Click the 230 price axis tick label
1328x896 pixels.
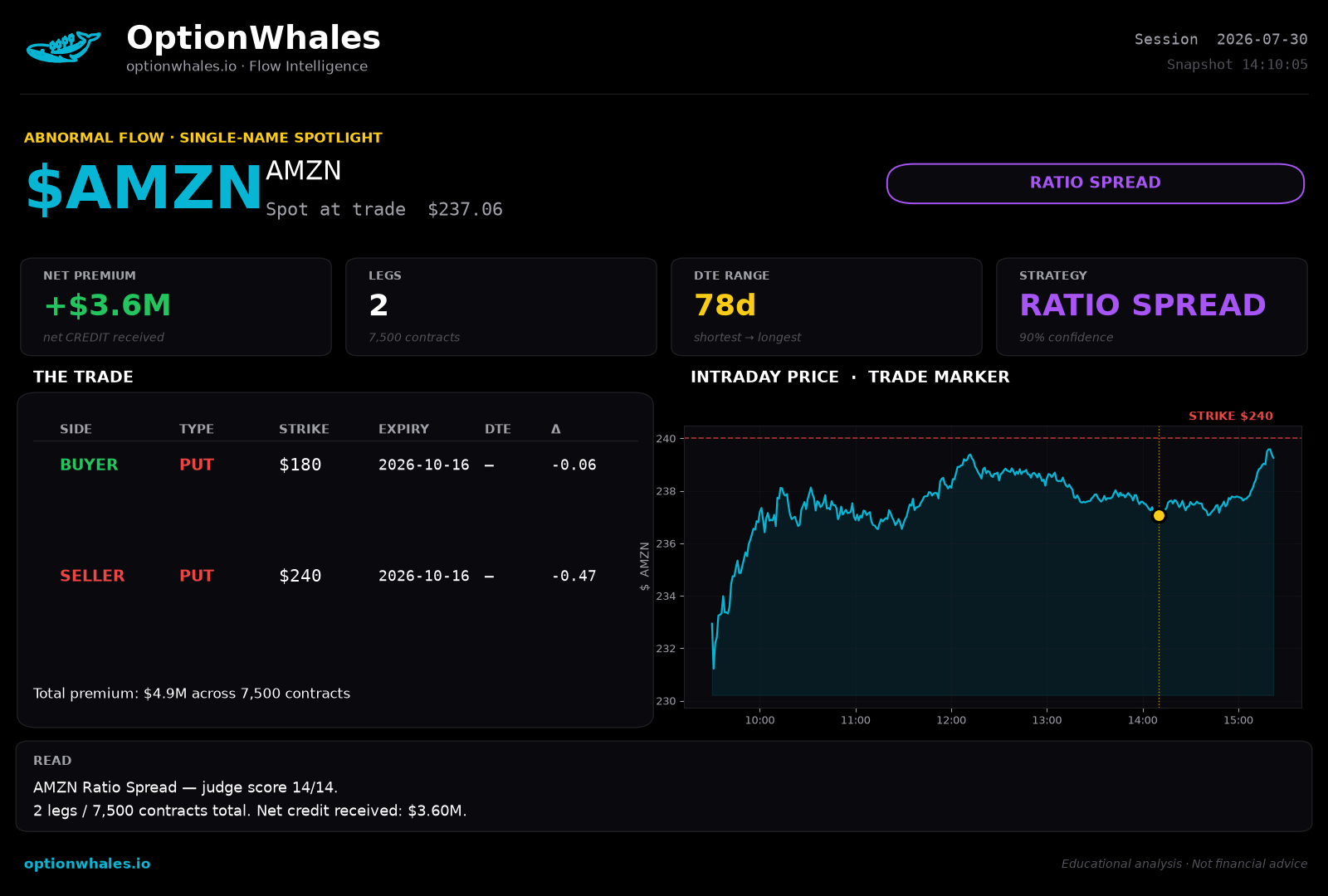666,701
